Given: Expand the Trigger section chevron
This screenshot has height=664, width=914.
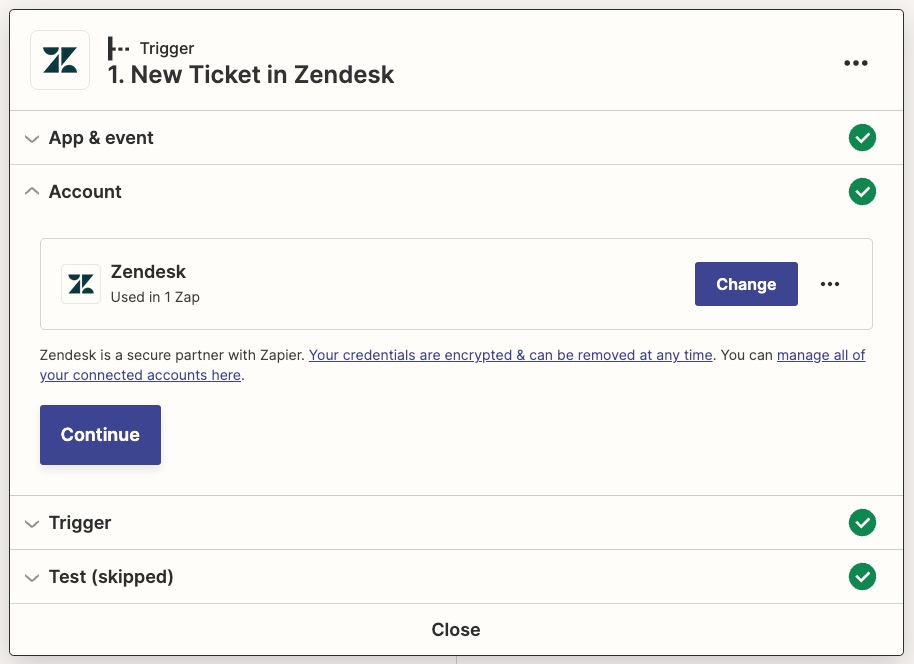Looking at the screenshot, I should point(32,523).
